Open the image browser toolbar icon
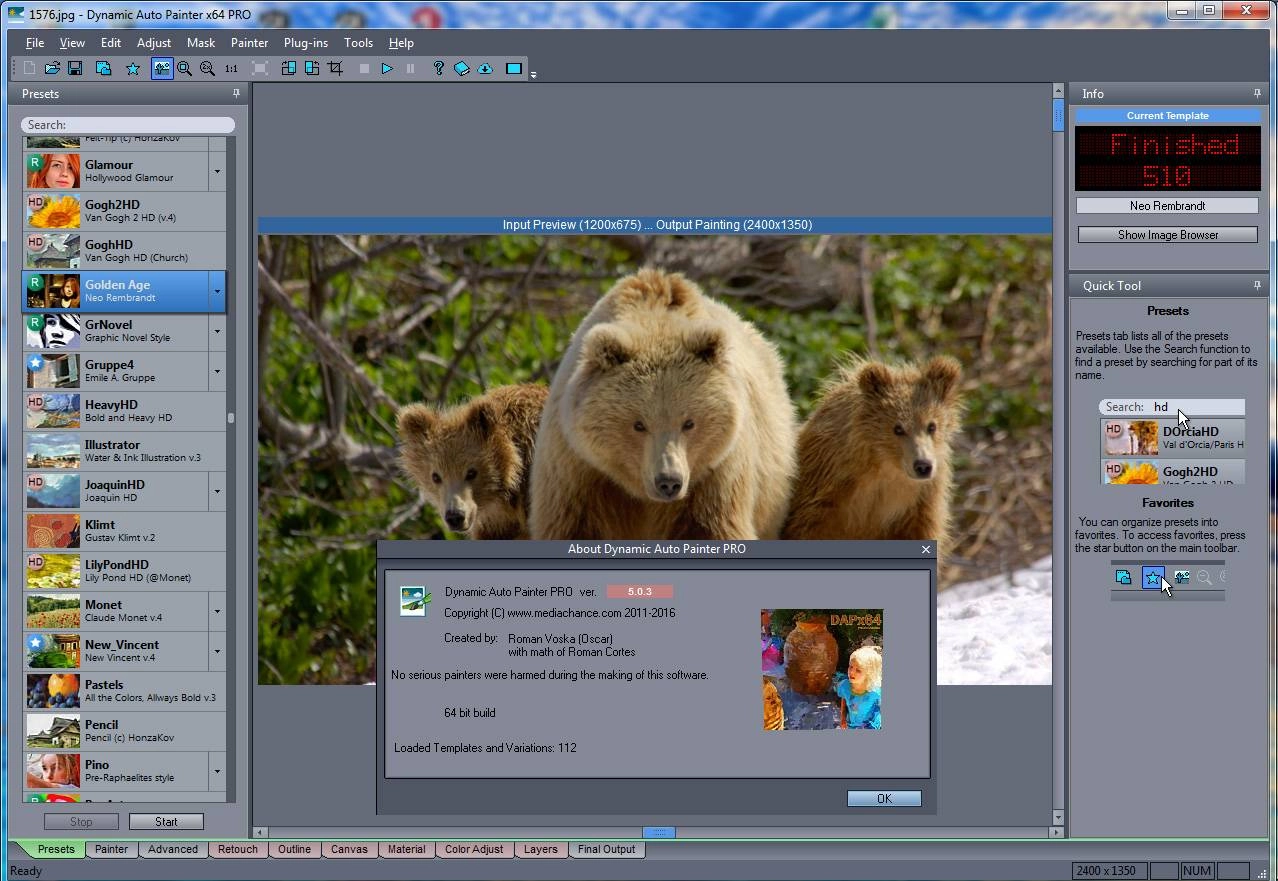The width and height of the screenshot is (1278, 881). pos(103,68)
